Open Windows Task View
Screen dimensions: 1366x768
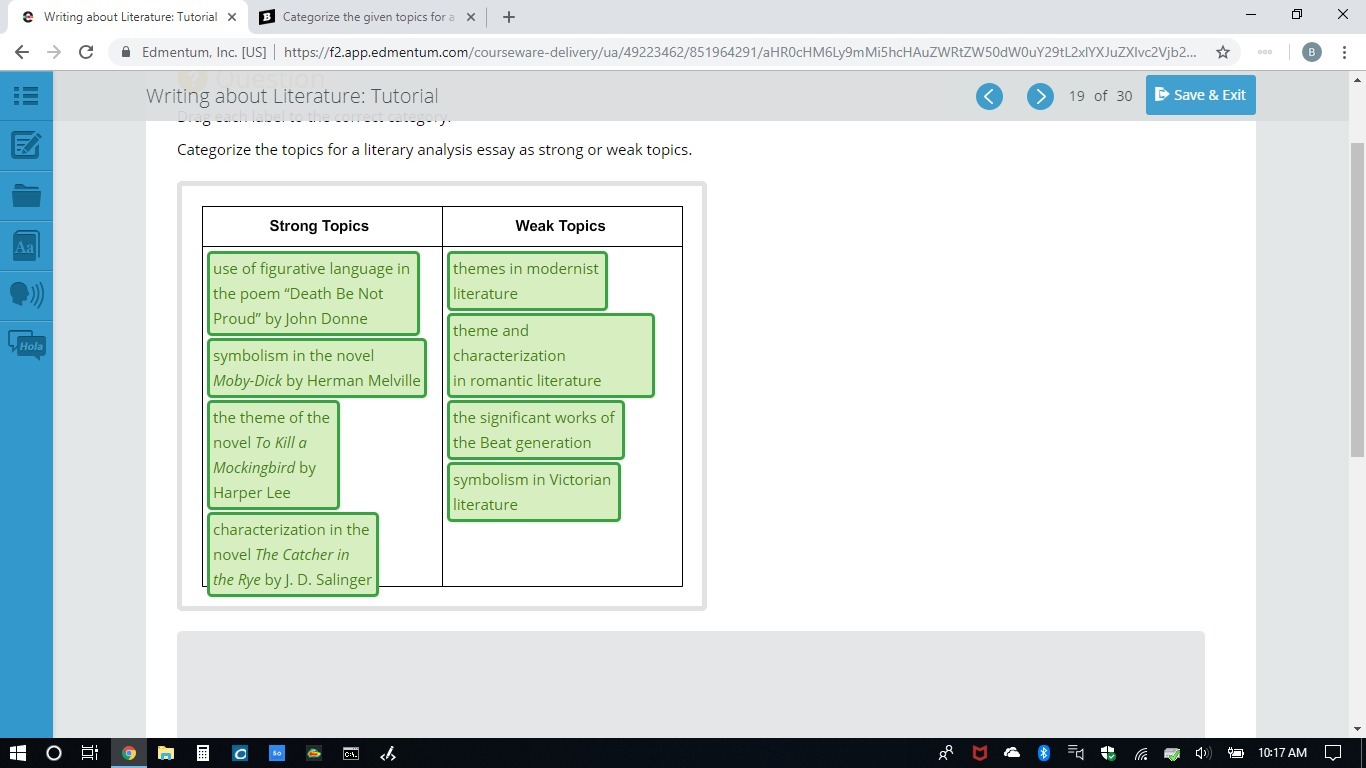point(90,753)
